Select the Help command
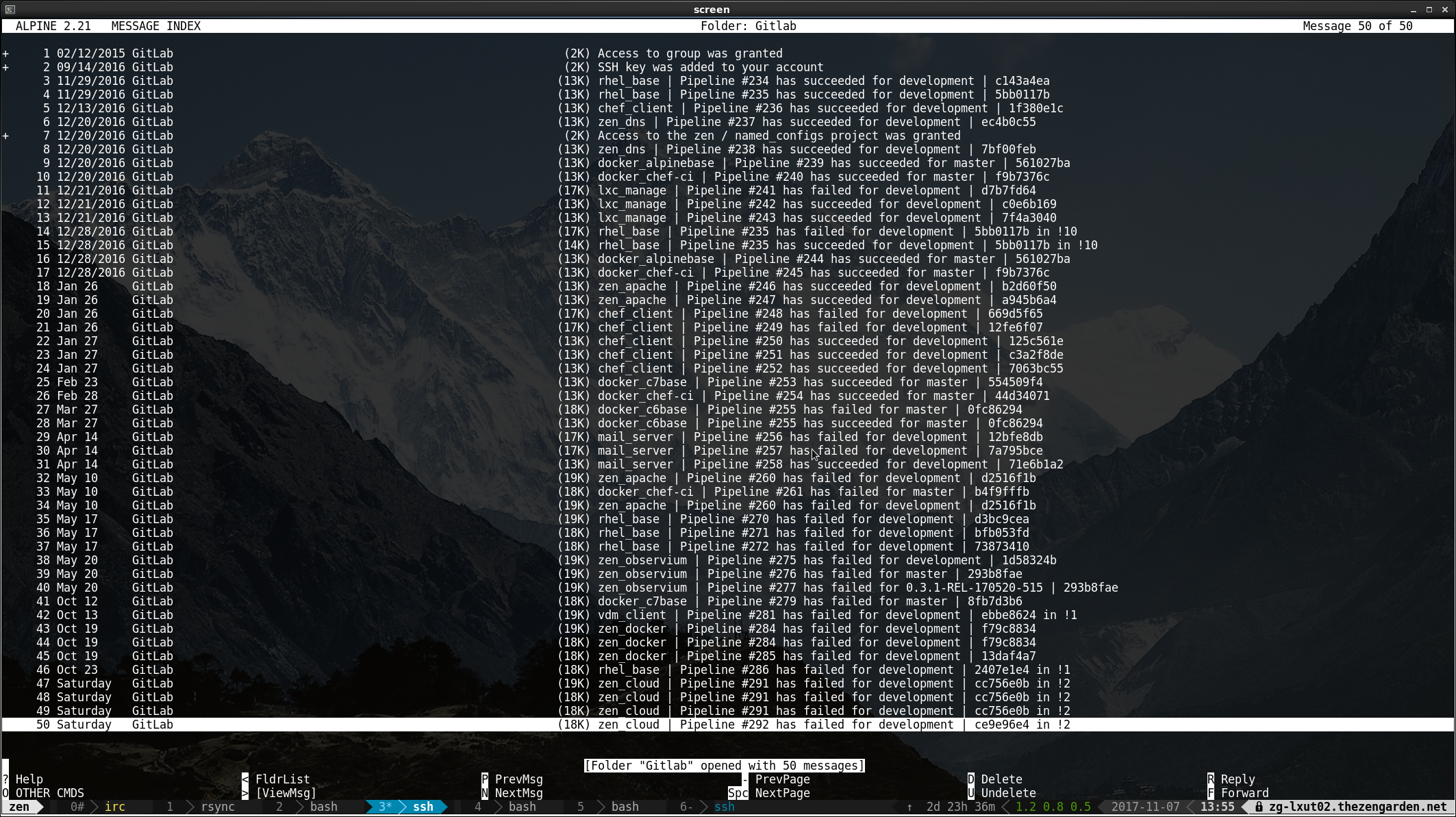 23,779
